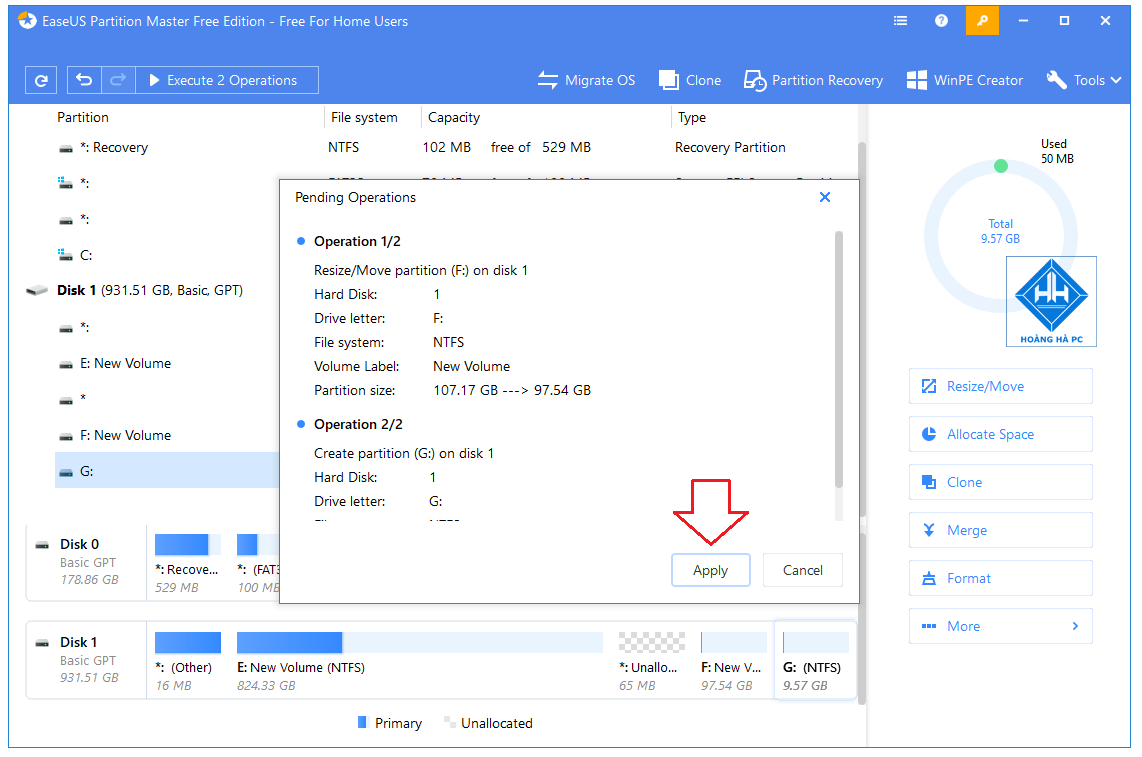Open the Tools dropdown menu
The height and width of the screenshot is (757, 1142).
coord(1083,80)
